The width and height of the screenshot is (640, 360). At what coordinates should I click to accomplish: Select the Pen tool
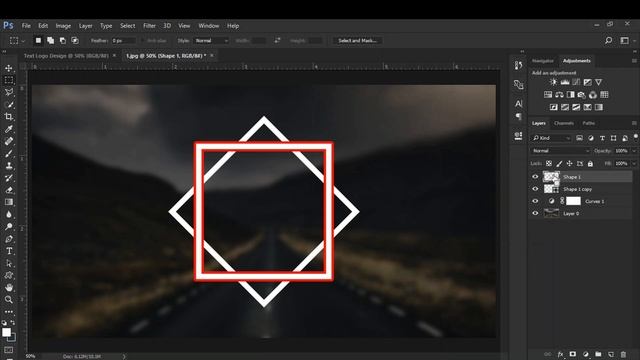click(x=9, y=239)
